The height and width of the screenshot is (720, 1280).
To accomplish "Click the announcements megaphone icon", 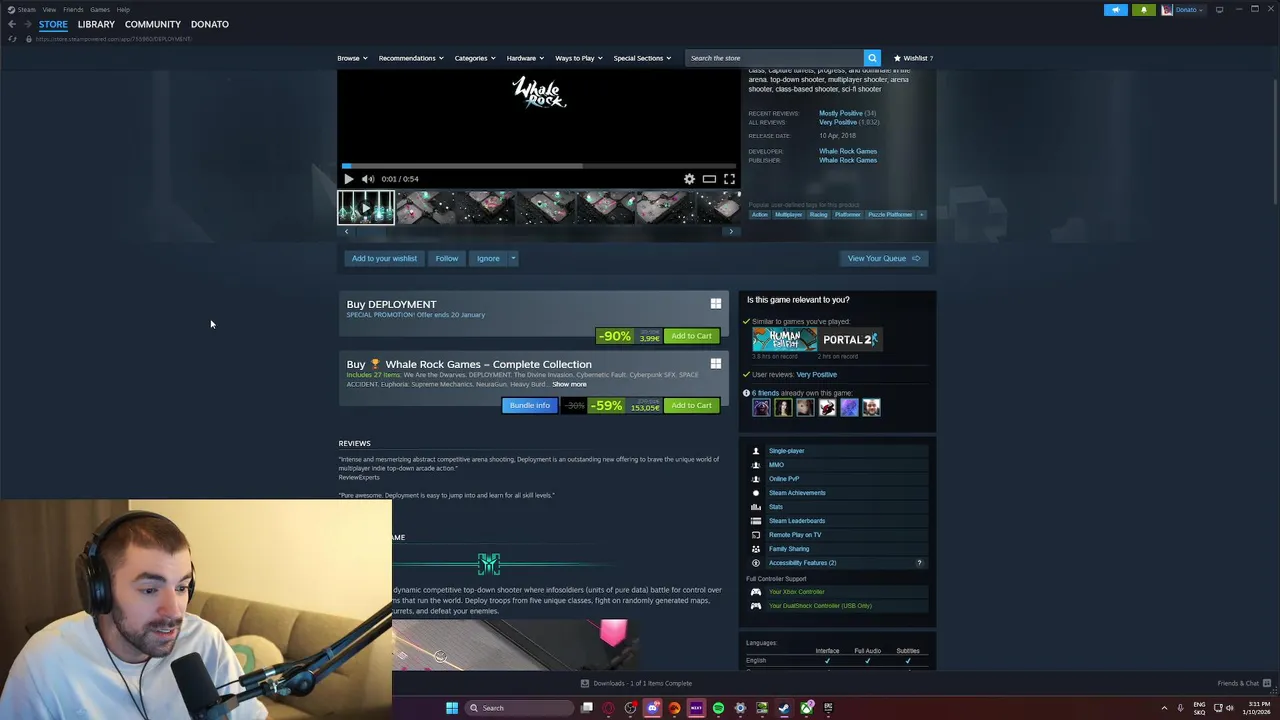I will coord(1116,10).
